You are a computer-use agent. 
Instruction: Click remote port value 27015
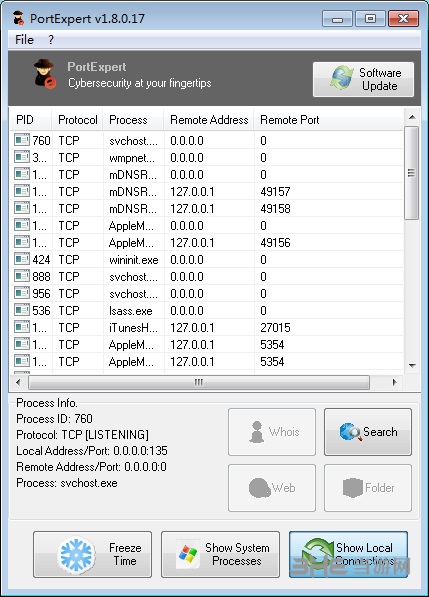coord(275,327)
